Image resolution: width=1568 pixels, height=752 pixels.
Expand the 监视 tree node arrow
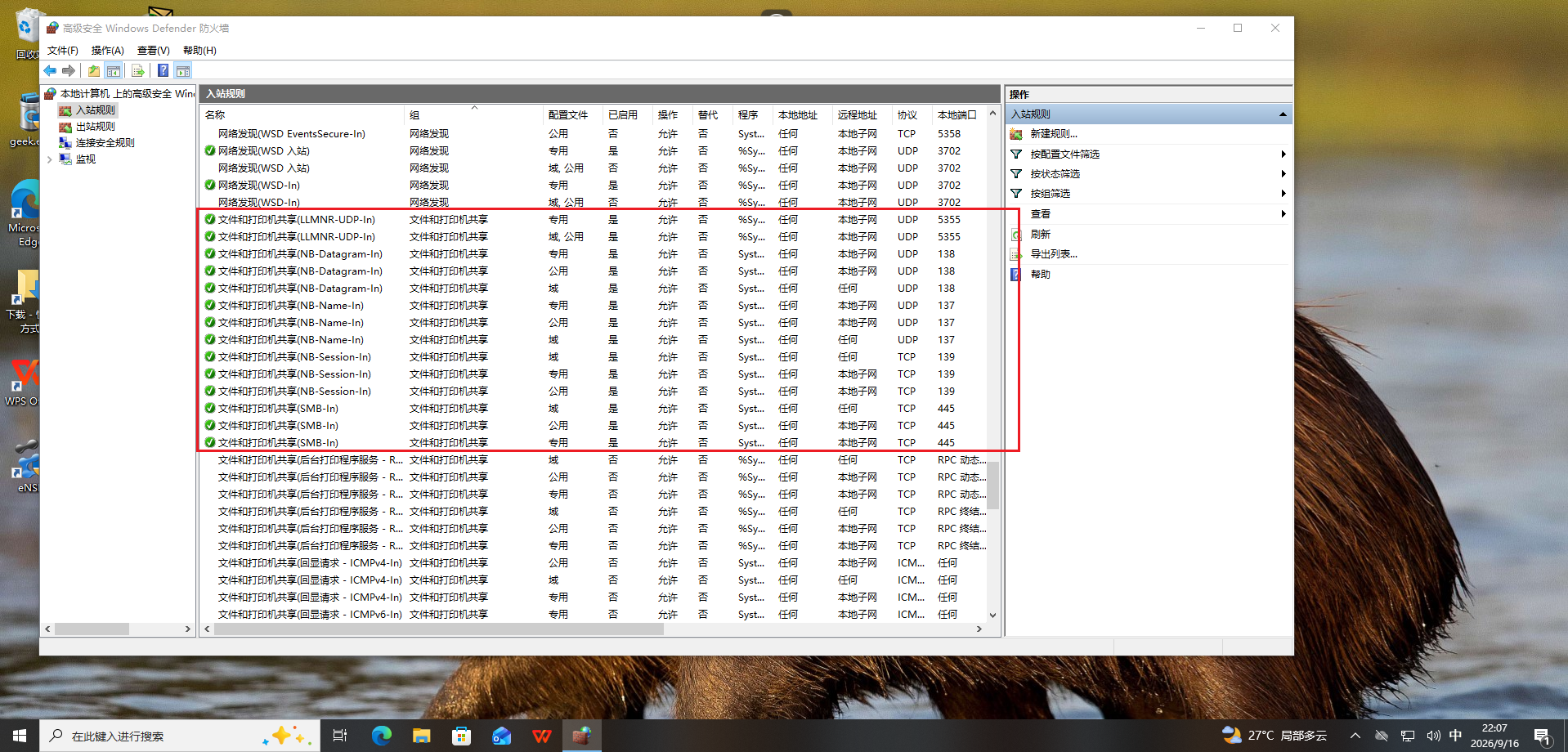pos(50,159)
